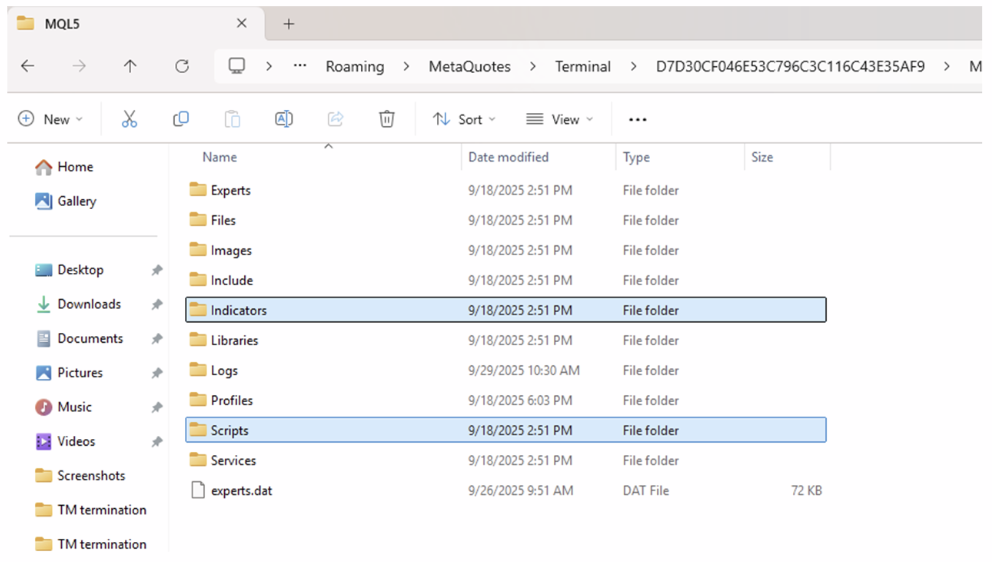Select the MetaQuotes breadcrumb segment
The height and width of the screenshot is (562, 992).
[469, 67]
